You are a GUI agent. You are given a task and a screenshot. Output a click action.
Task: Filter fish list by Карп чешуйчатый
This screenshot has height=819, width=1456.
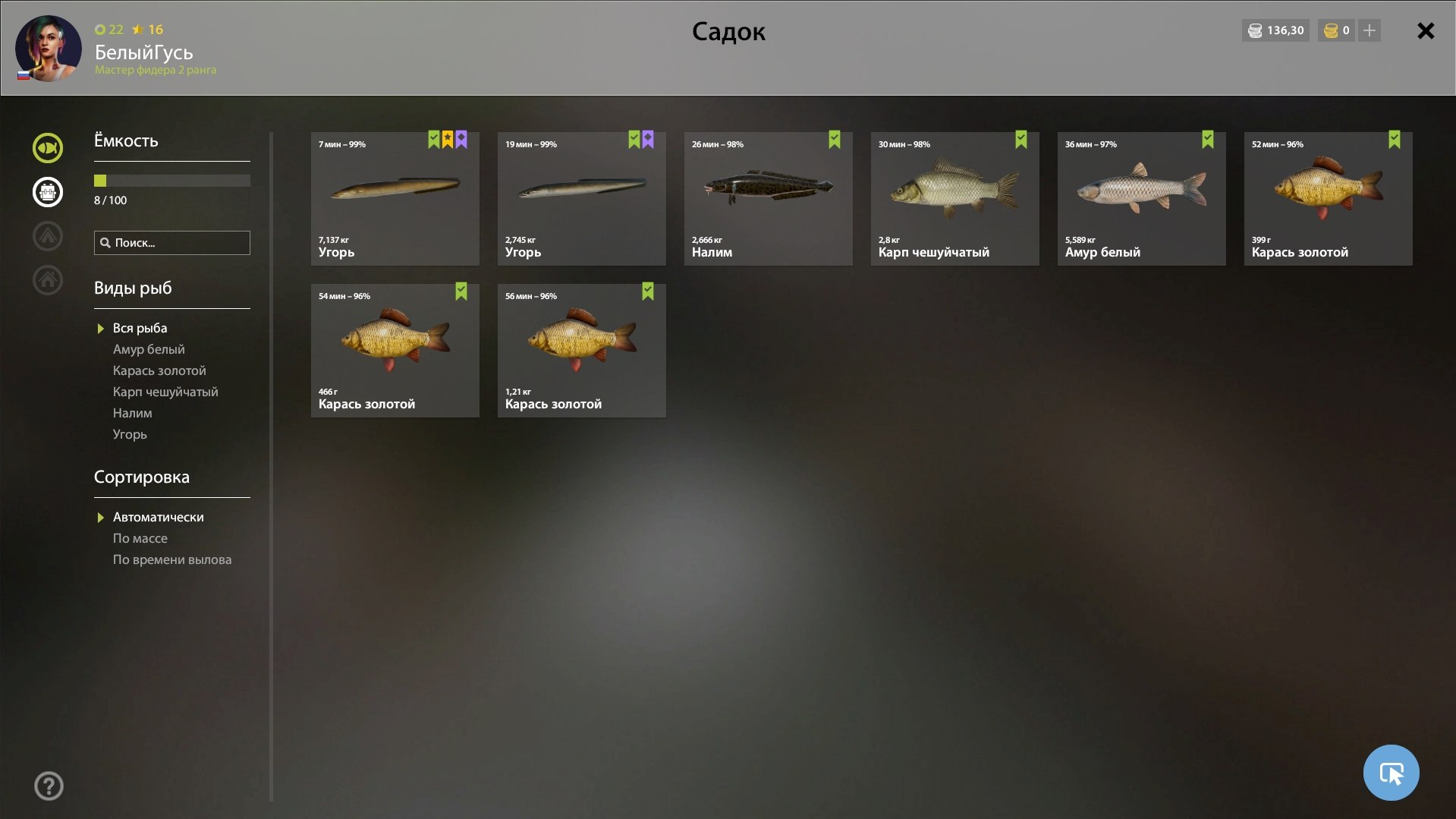click(165, 392)
